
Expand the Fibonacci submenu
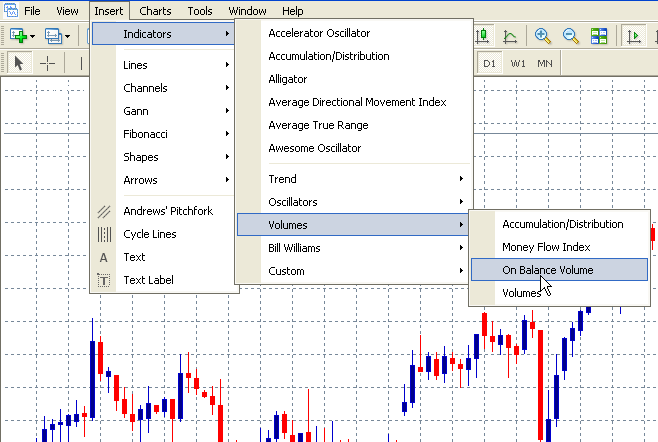point(163,134)
